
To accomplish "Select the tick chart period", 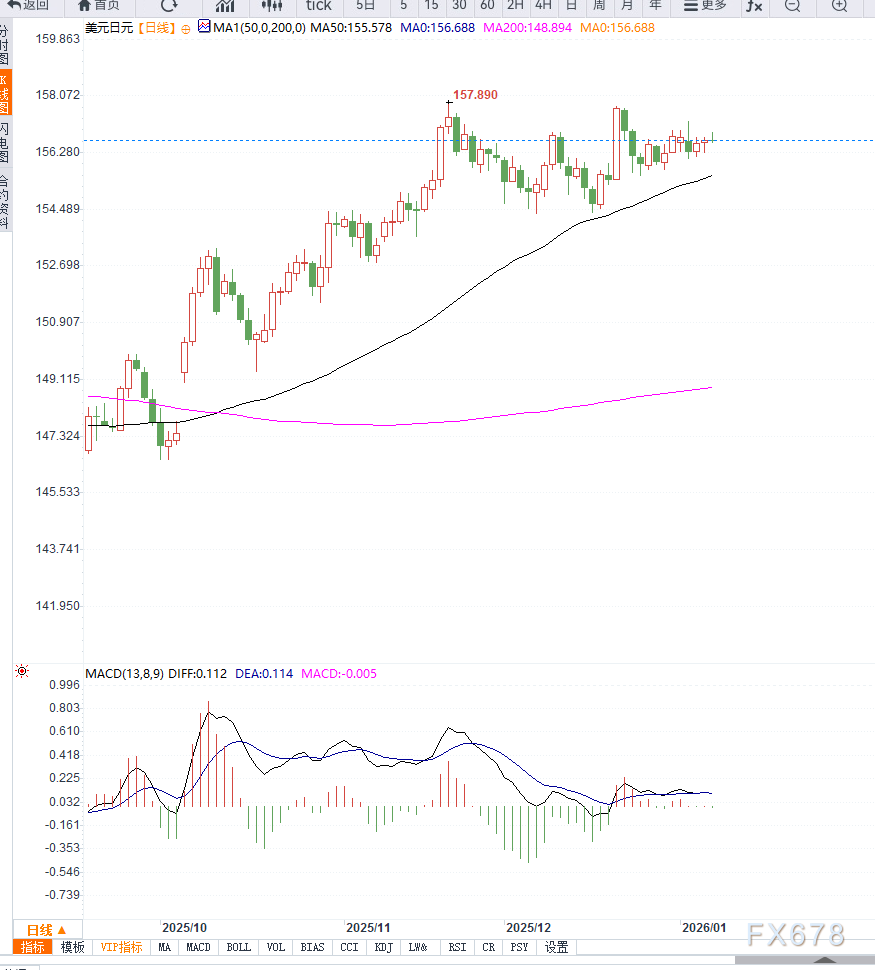I will [x=318, y=5].
